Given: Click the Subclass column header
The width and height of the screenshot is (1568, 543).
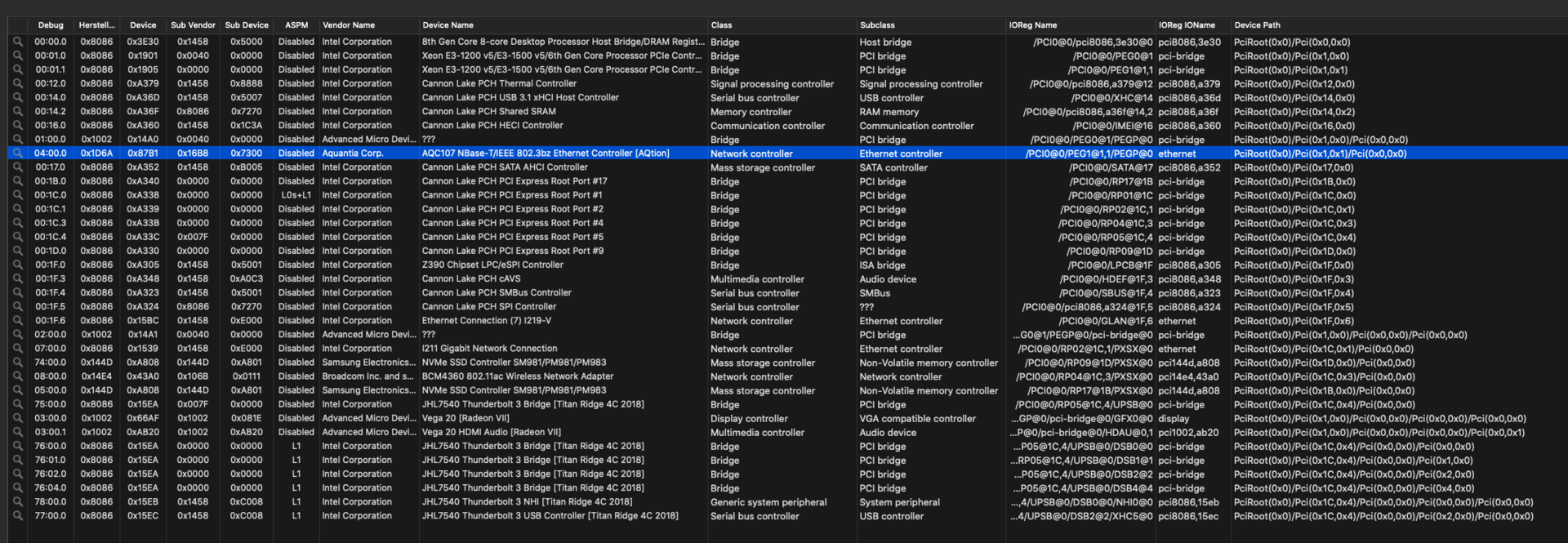Looking at the screenshot, I should (877, 25).
